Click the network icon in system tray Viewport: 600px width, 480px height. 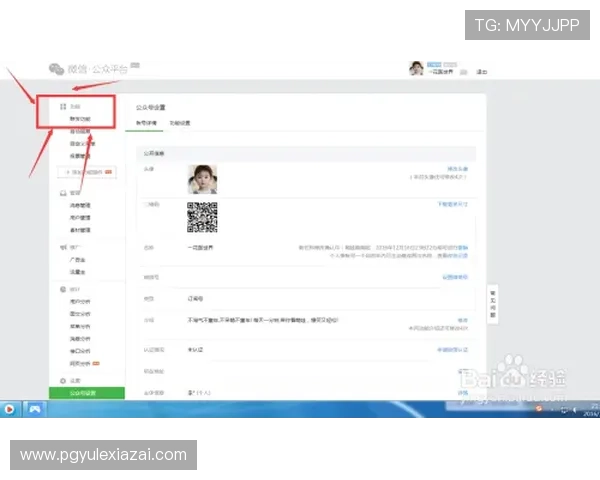point(564,410)
